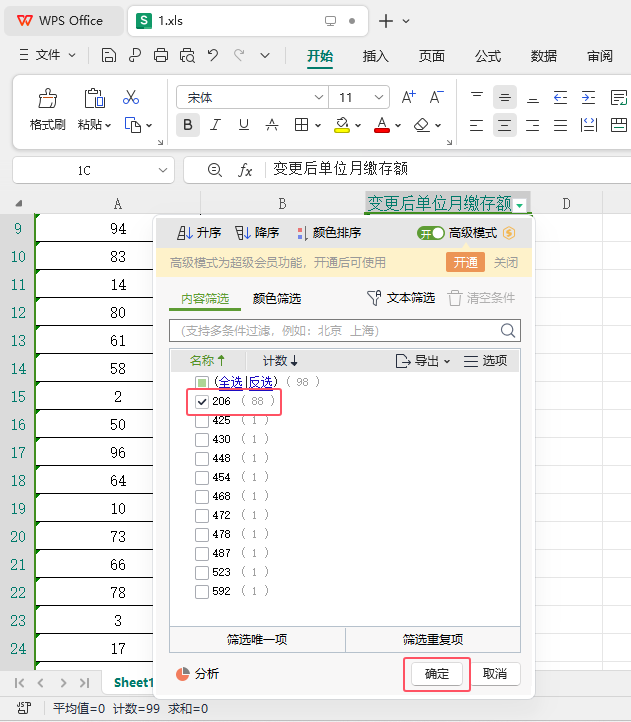This screenshot has width=631, height=722.
Task: Switch to the 插入 ribbon tab
Action: pos(375,56)
